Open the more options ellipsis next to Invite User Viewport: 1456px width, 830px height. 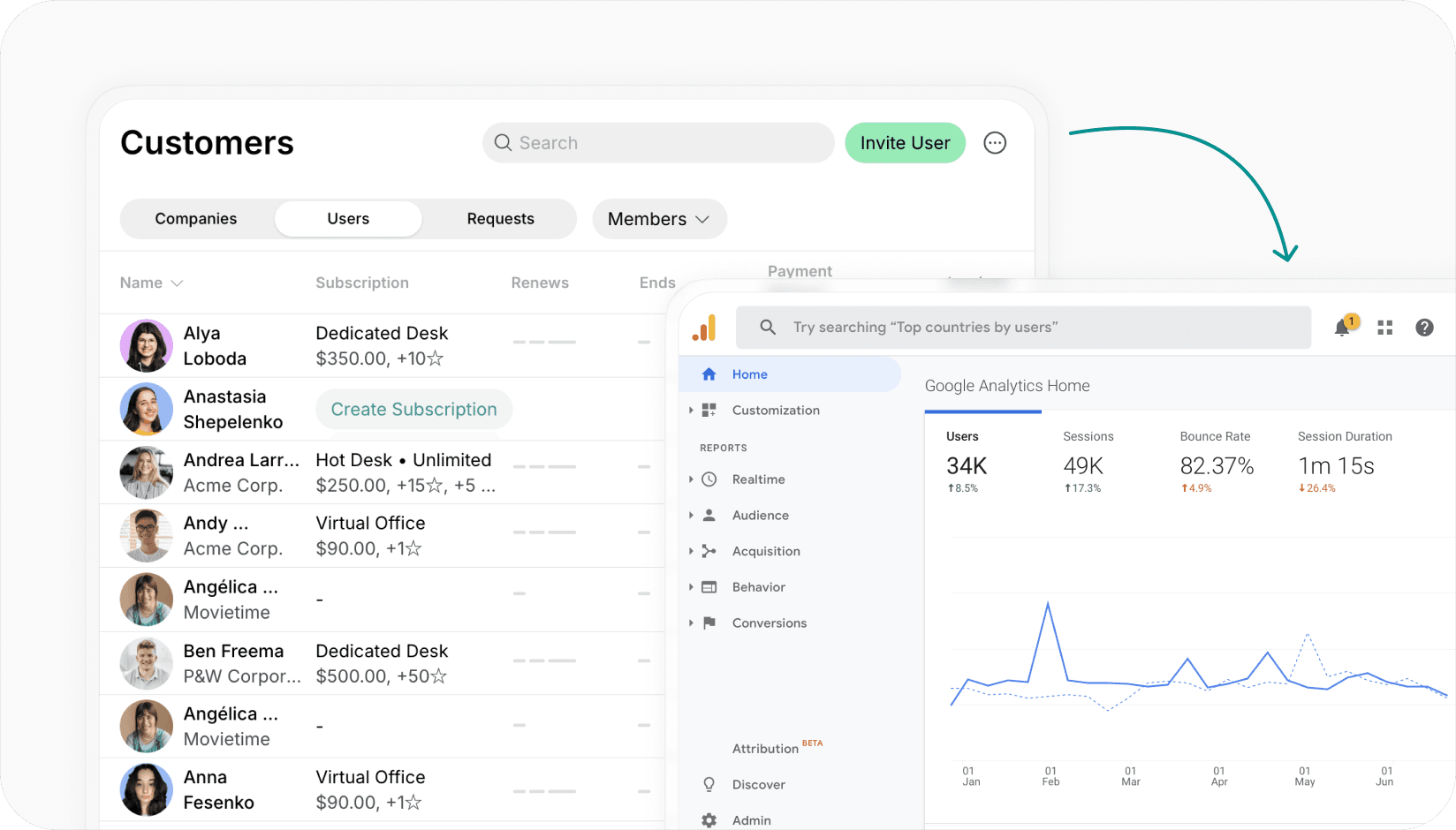tap(995, 143)
